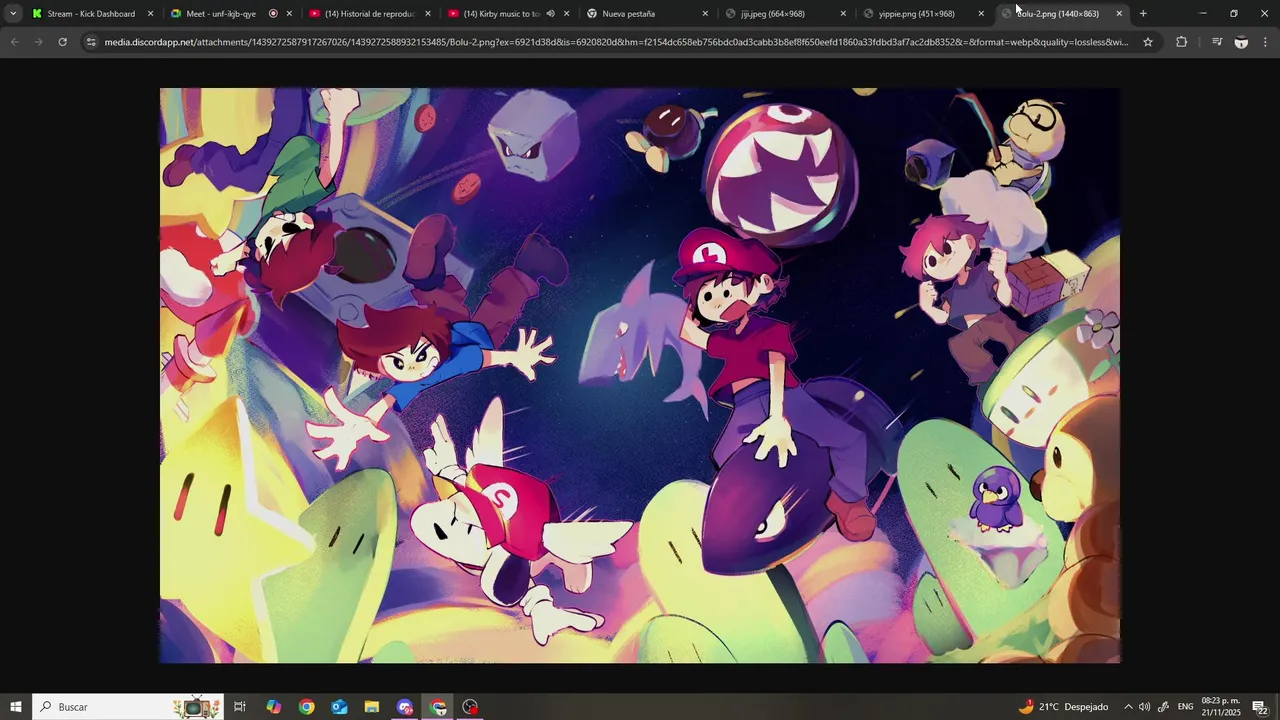This screenshot has height=720, width=1280.
Task: Click the recording indicator on Meet tab
Action: [x=273, y=13]
